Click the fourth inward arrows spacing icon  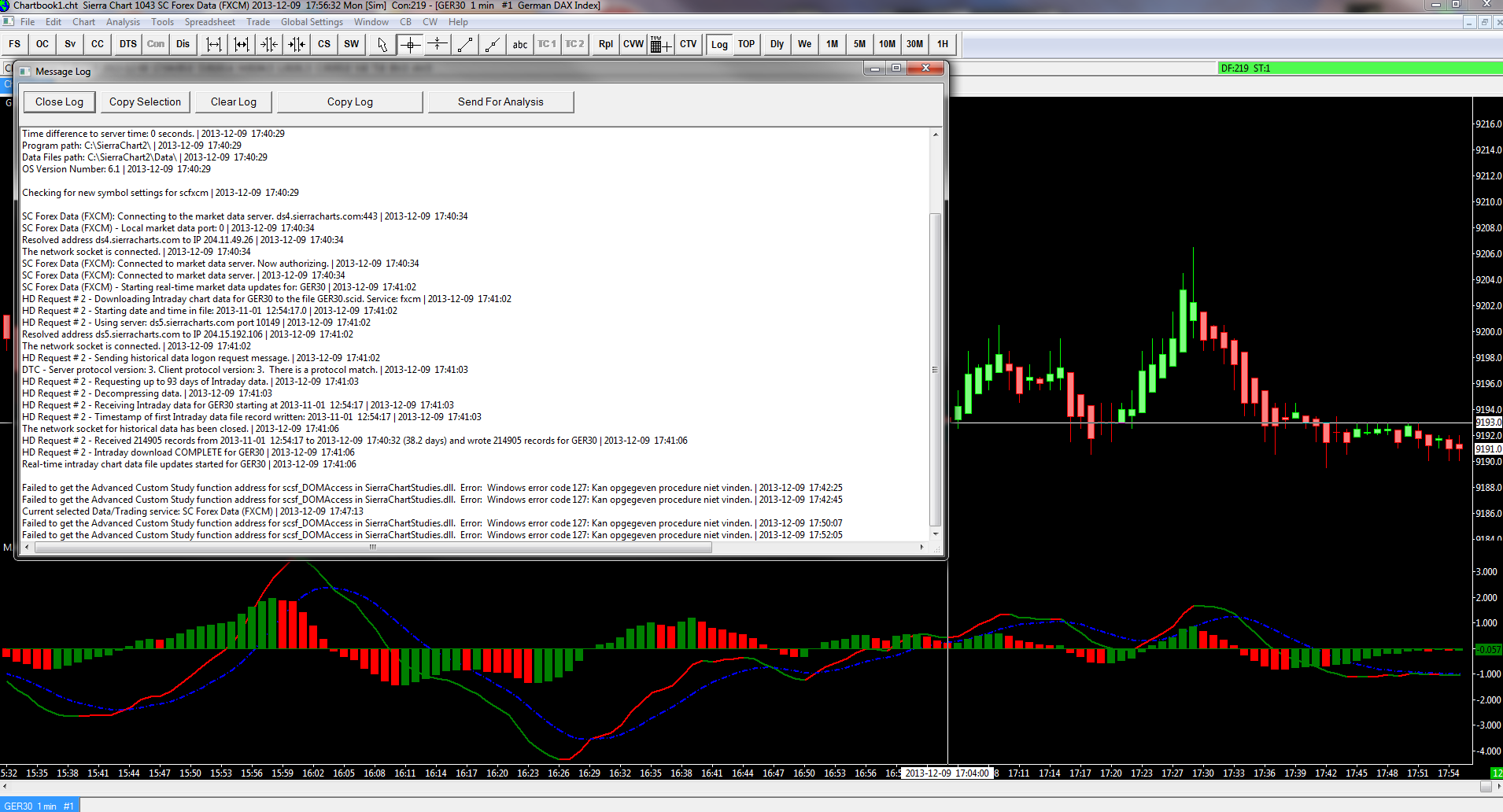(x=297, y=44)
